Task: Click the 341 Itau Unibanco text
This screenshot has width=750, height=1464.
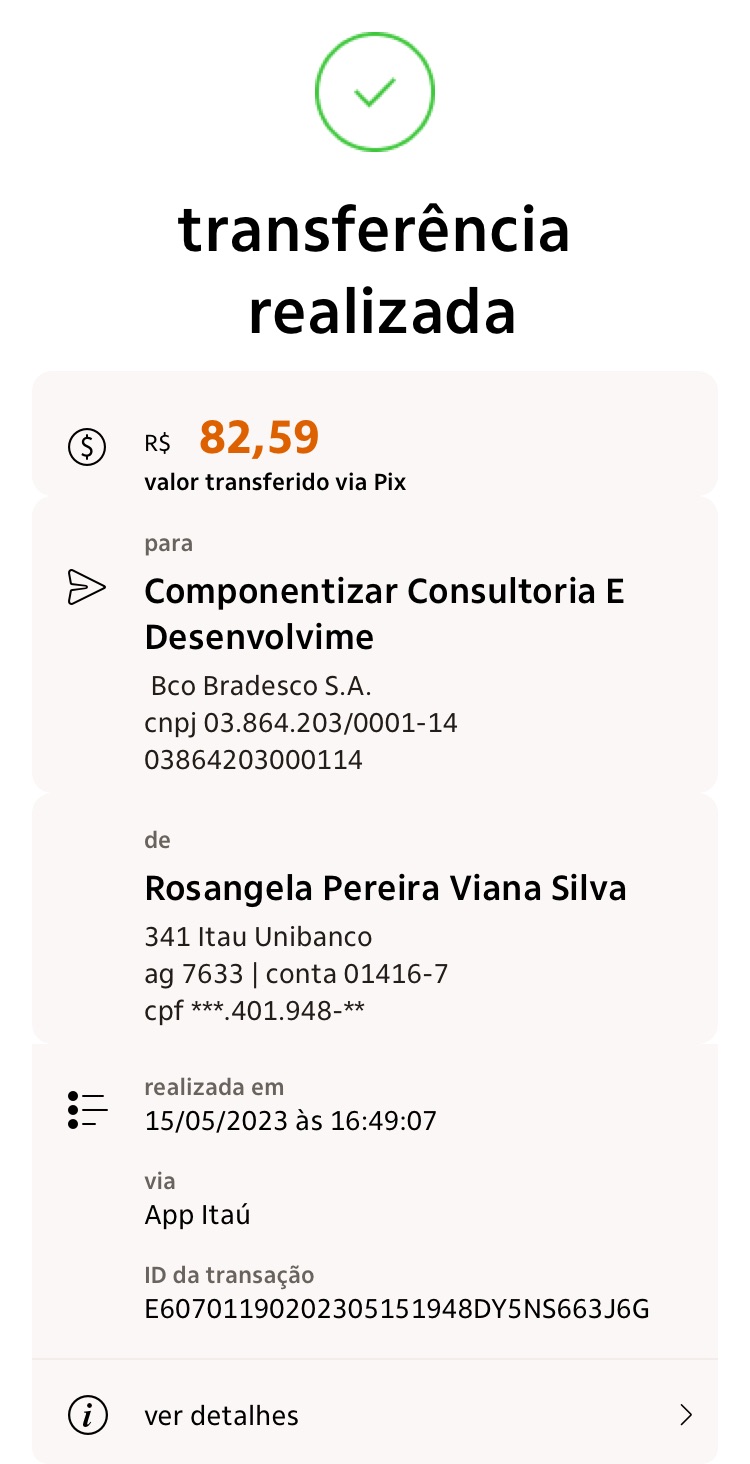Action: [x=258, y=937]
